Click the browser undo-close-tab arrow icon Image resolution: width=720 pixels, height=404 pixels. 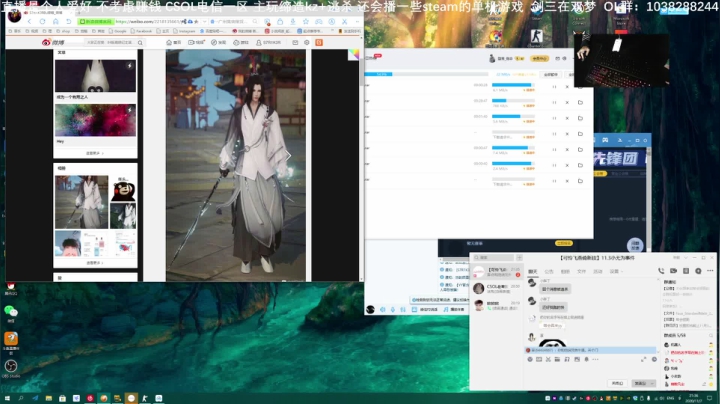pyautogui.click(x=68, y=22)
